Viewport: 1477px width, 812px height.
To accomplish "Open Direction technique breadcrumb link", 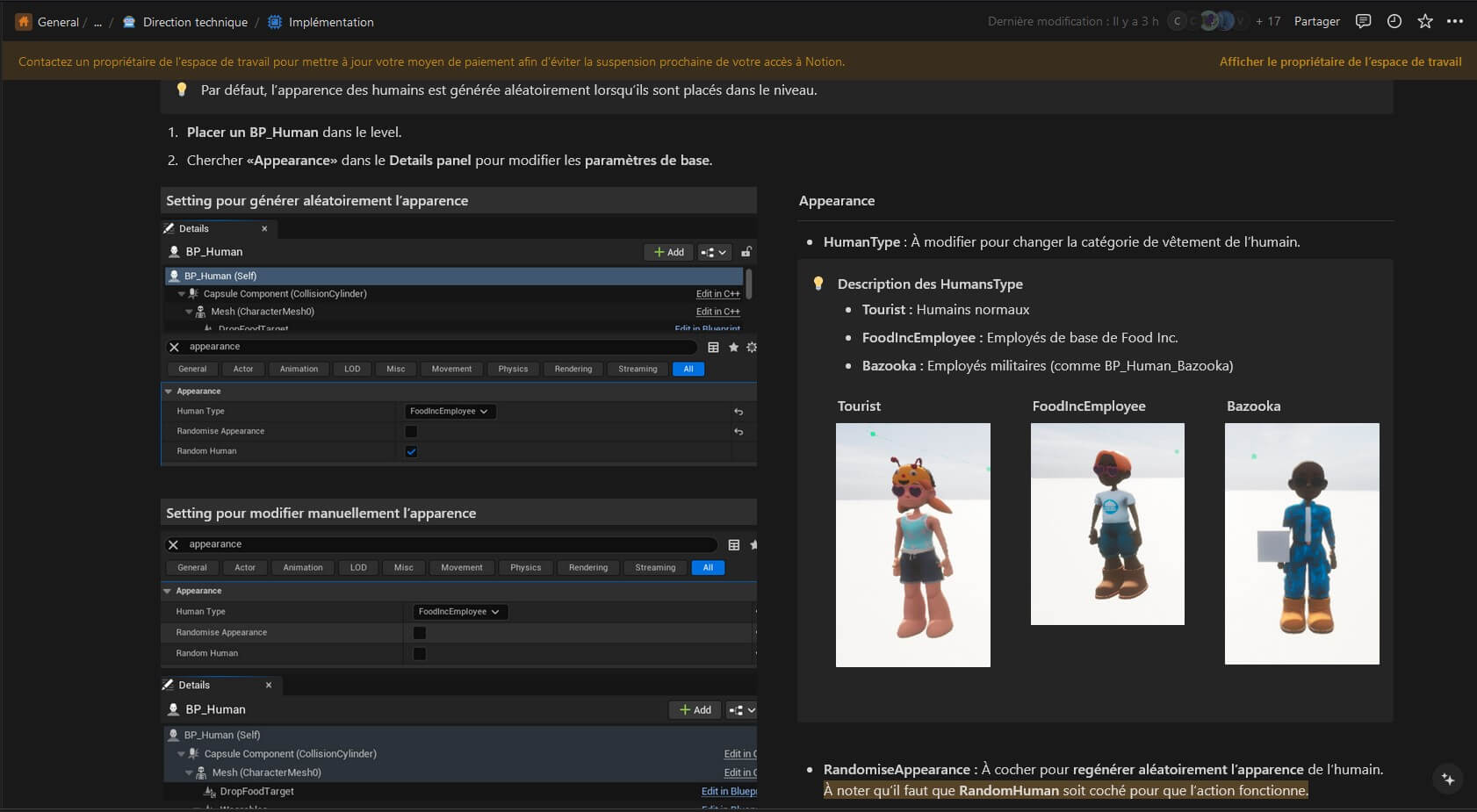I will tap(195, 22).
